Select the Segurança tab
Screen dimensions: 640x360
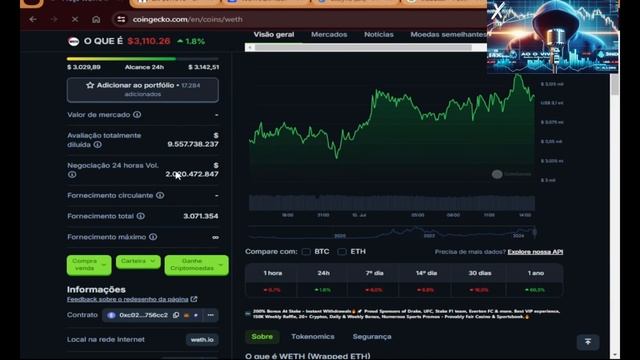[372, 337]
